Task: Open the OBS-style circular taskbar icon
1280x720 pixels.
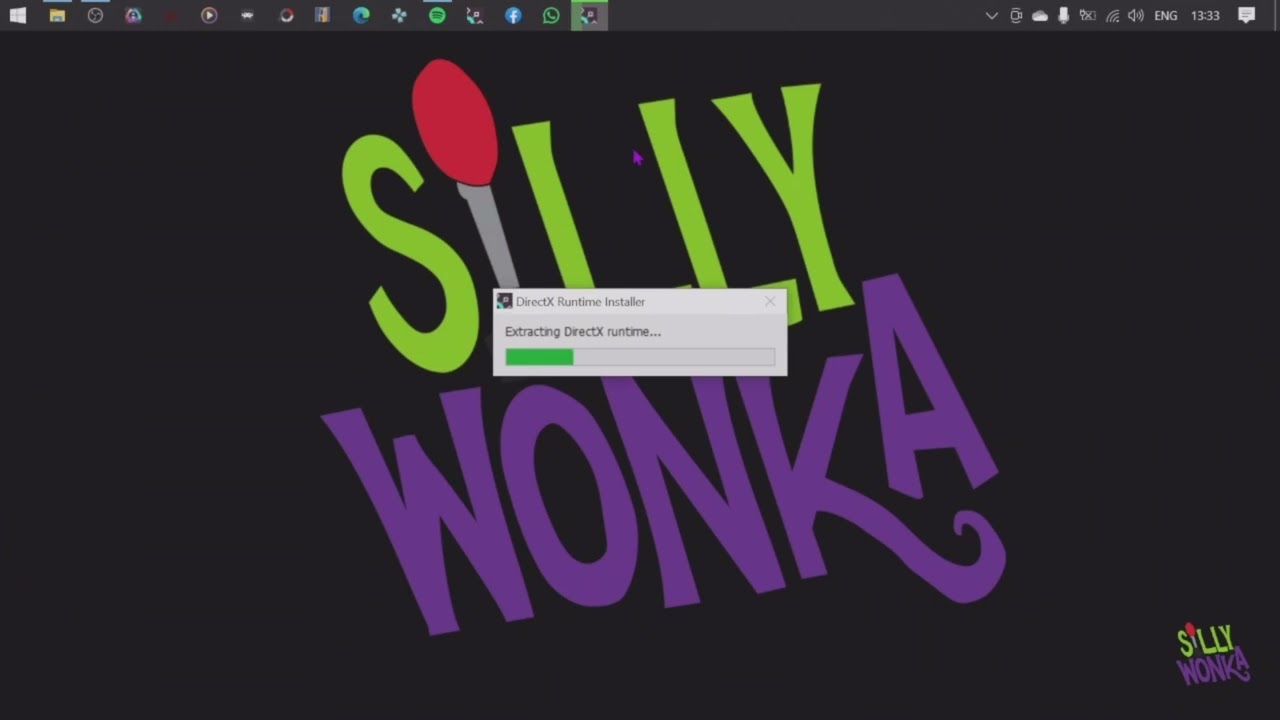Action: 95,15
